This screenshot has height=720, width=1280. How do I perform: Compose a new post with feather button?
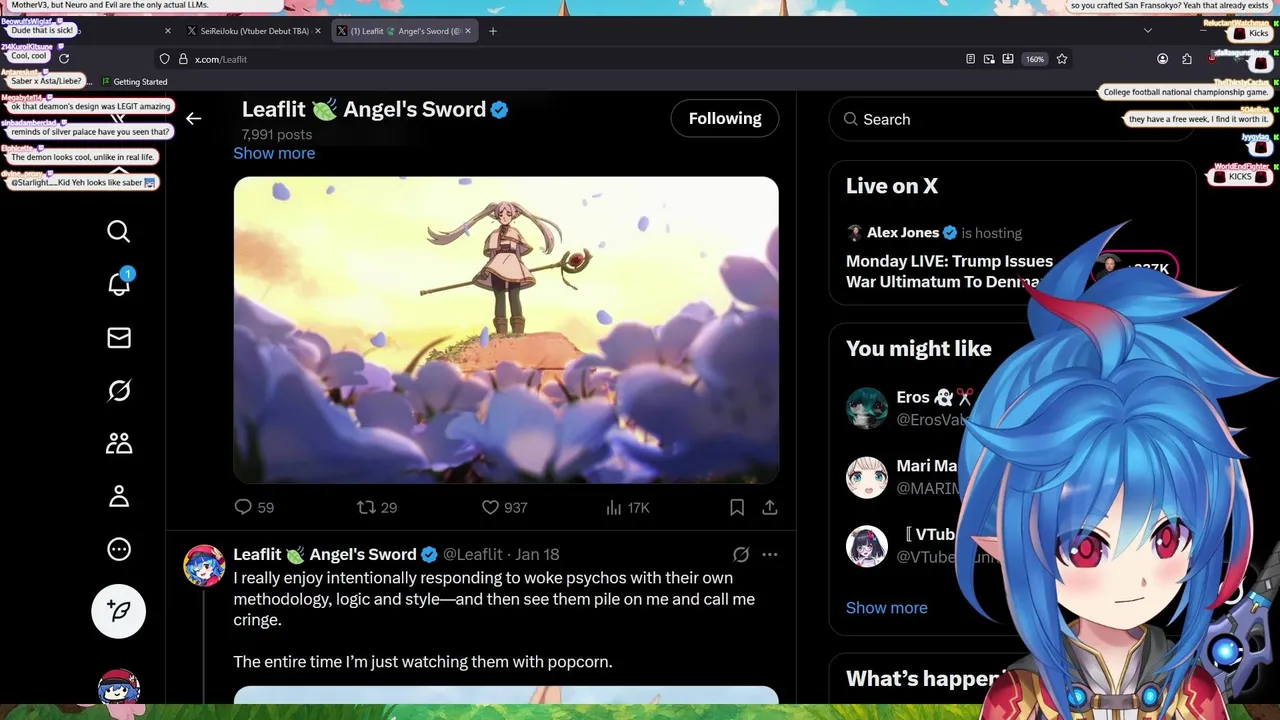pyautogui.click(x=119, y=611)
